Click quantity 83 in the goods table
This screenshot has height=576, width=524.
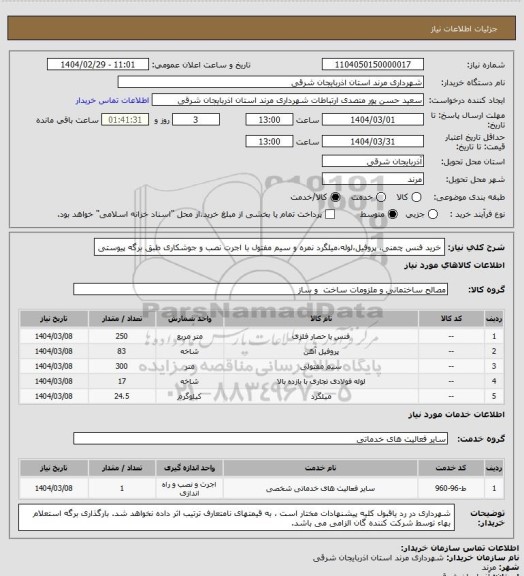click(122, 351)
